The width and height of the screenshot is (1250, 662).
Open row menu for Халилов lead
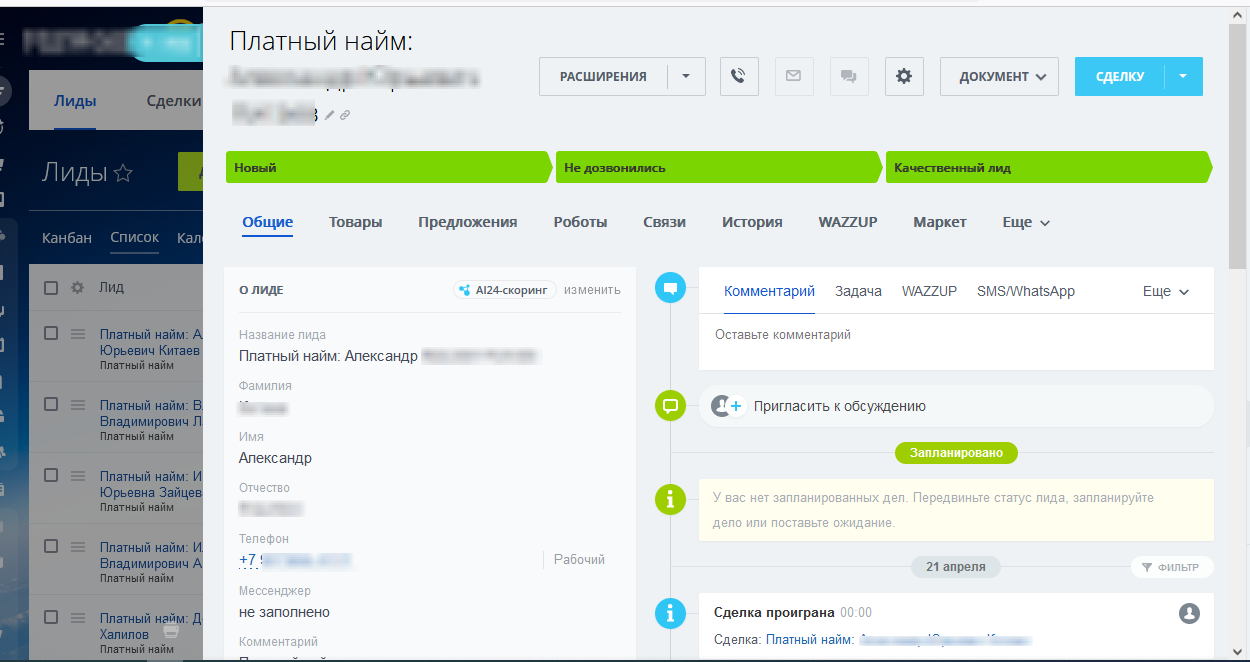coord(78,618)
